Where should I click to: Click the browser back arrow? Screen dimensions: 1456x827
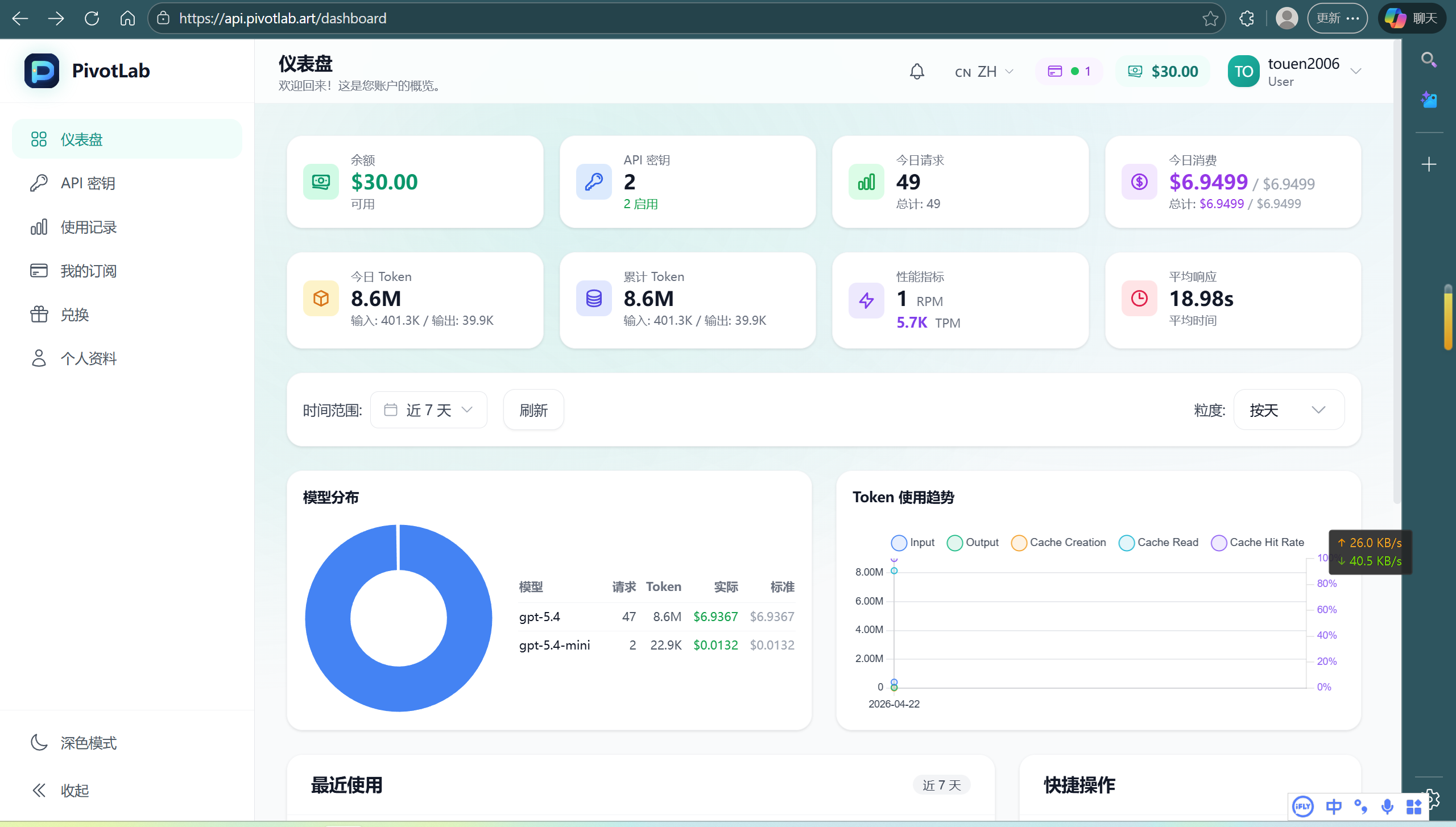[x=20, y=19]
